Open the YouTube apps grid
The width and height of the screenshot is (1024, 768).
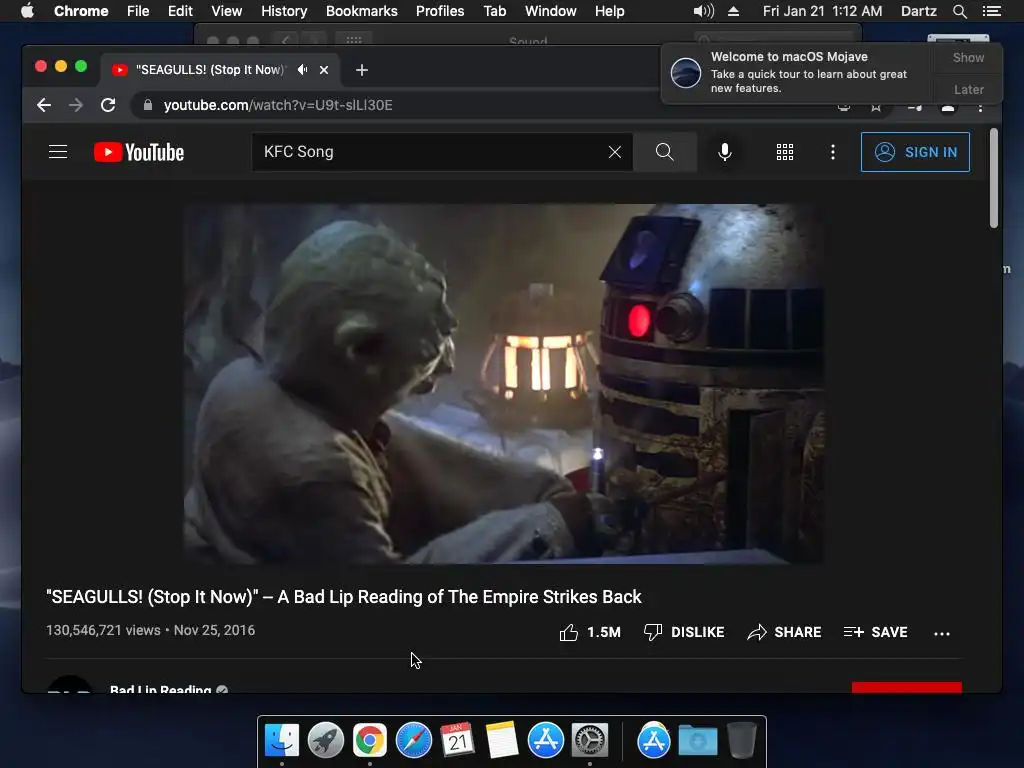[785, 152]
